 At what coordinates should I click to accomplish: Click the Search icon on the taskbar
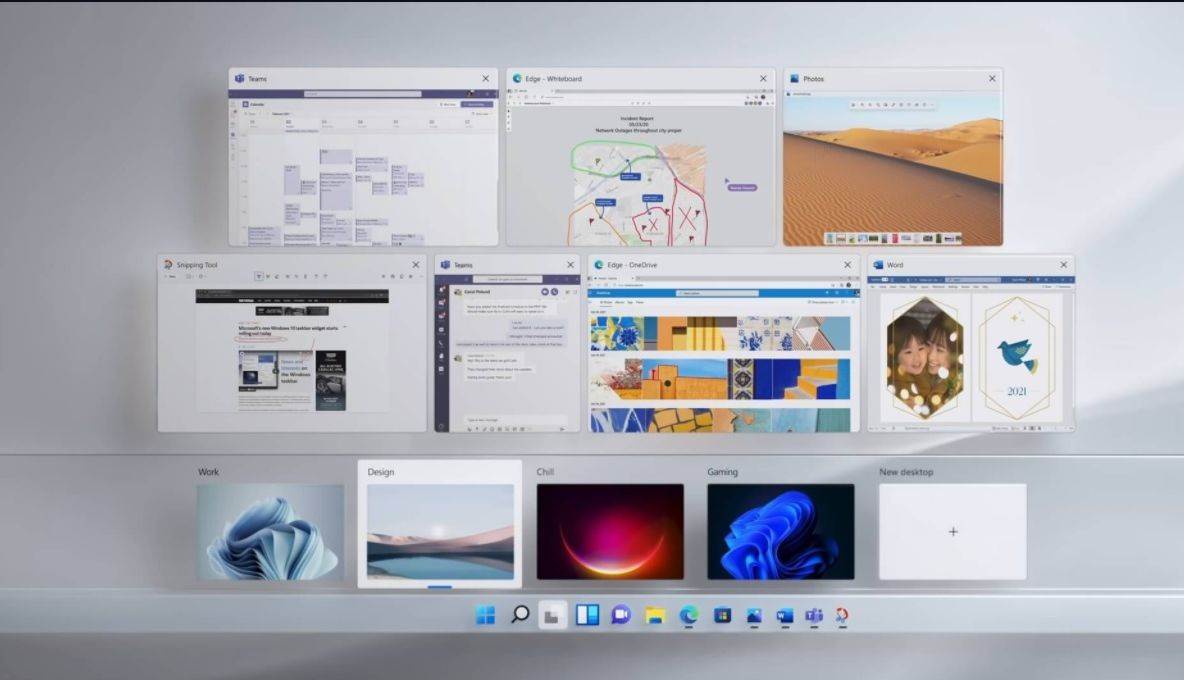point(521,617)
